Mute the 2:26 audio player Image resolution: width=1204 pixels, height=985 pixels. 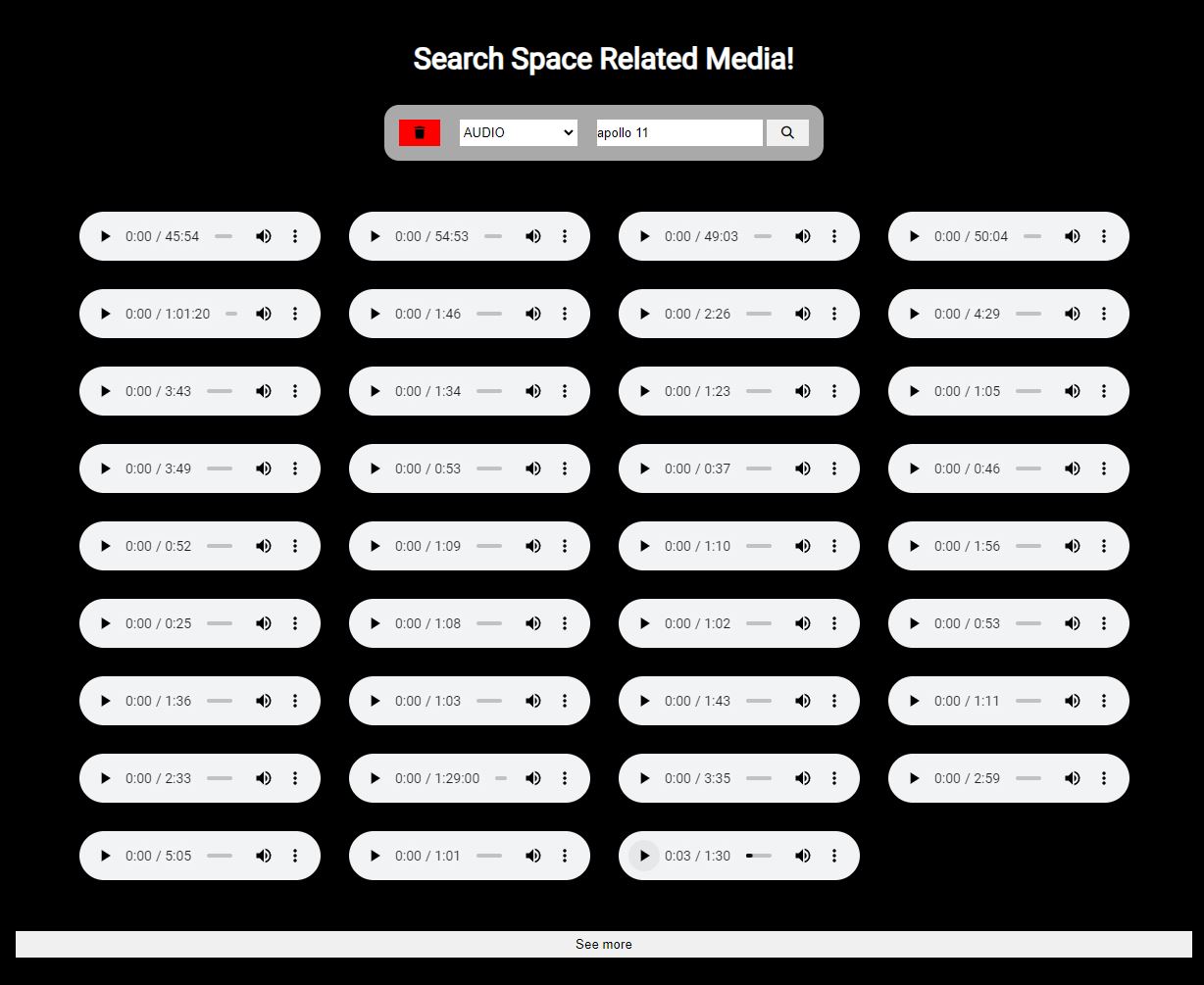coord(803,314)
